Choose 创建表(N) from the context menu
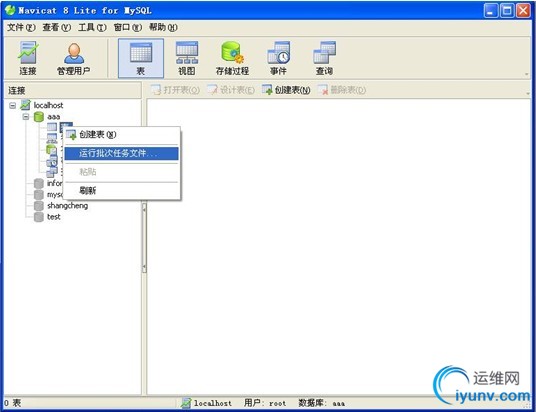536x412 pixels. click(x=122, y=134)
